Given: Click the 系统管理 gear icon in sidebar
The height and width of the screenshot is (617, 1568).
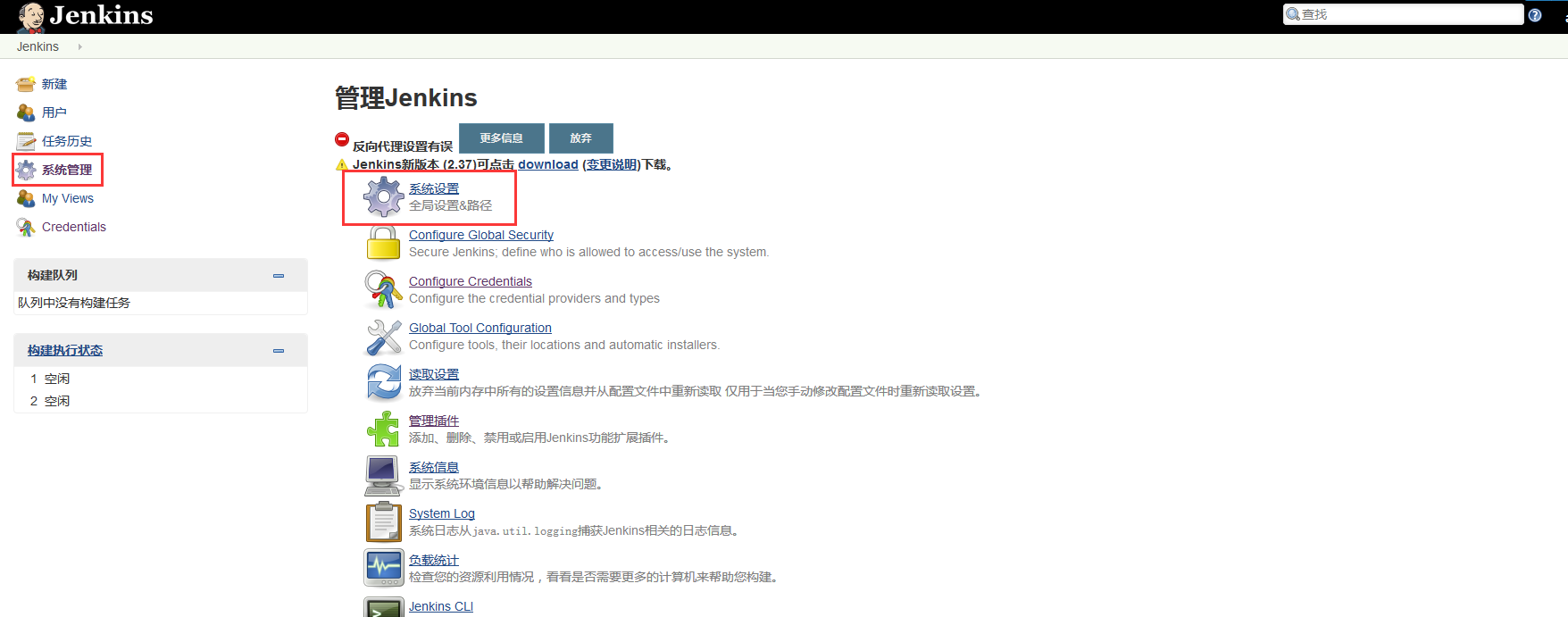Looking at the screenshot, I should click(26, 170).
